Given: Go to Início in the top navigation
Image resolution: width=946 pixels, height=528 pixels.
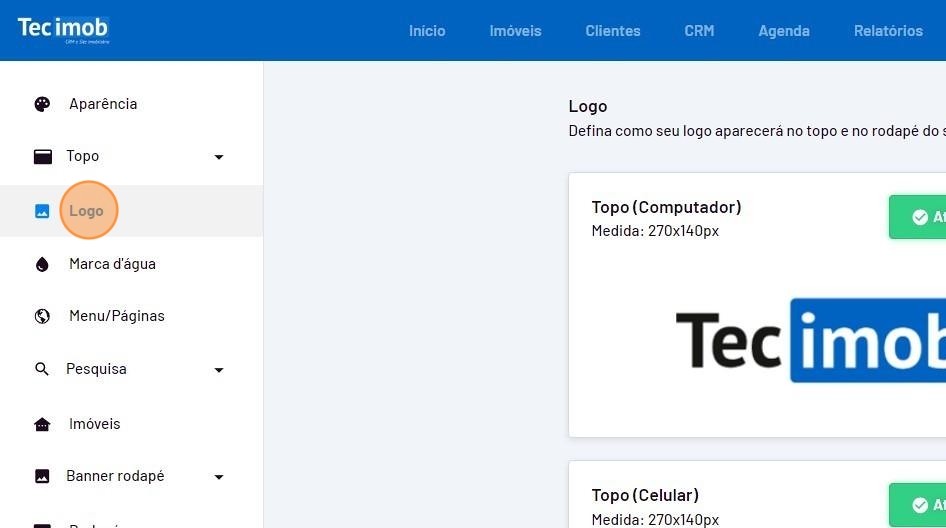Looking at the screenshot, I should 427,31.
